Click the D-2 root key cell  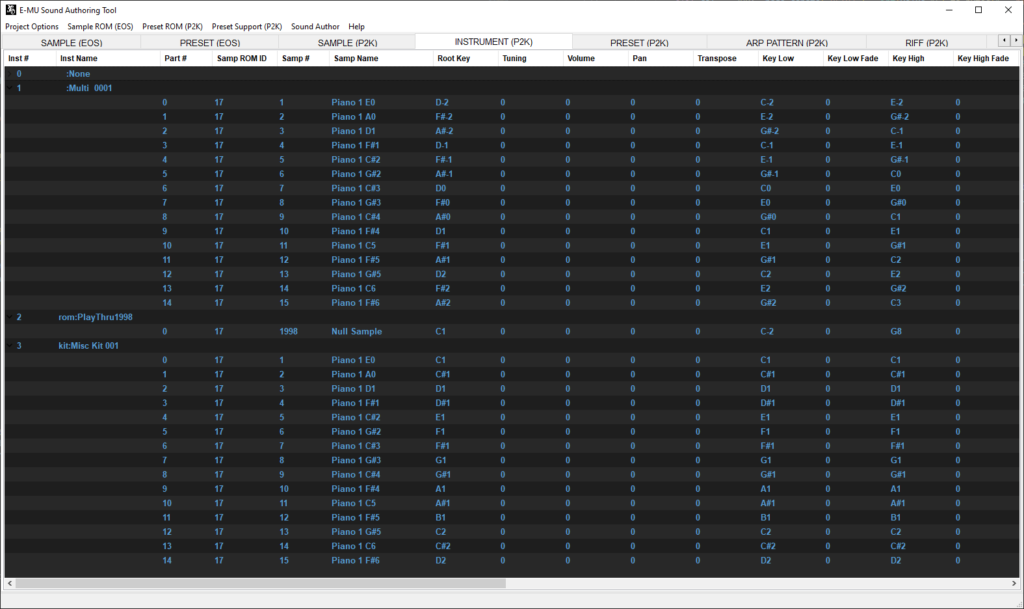pos(442,102)
